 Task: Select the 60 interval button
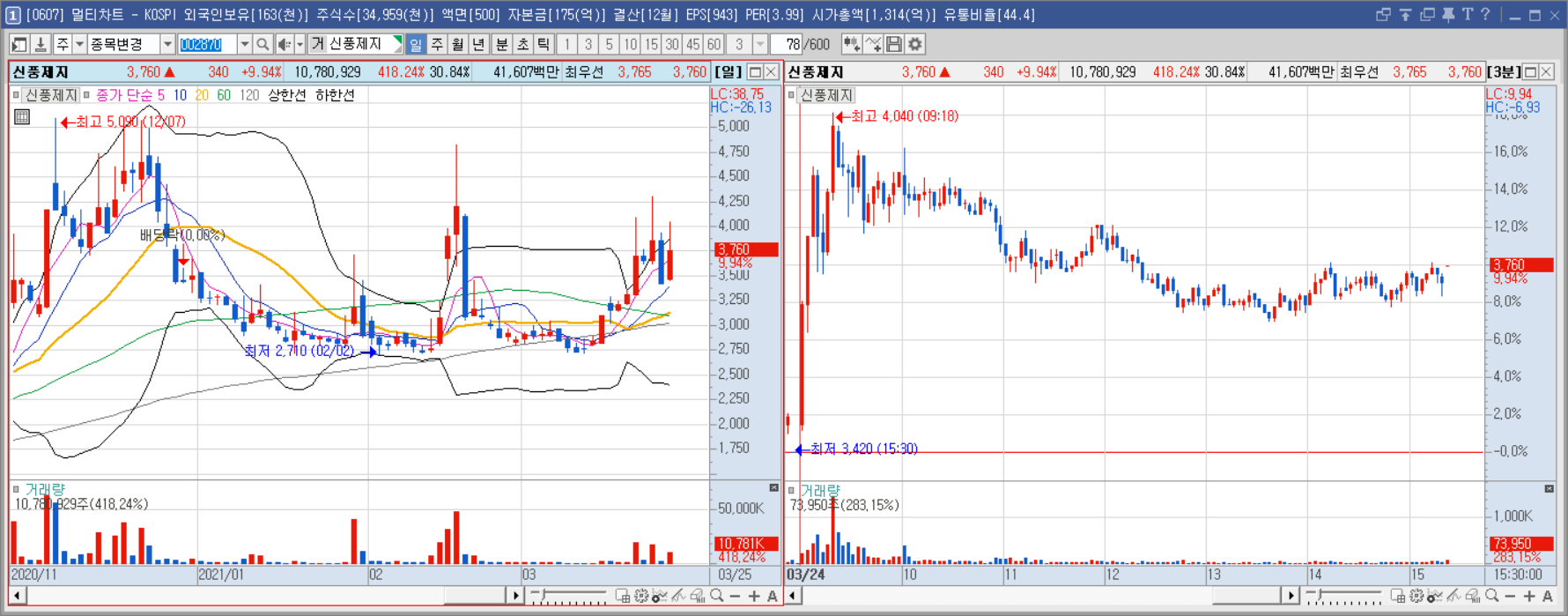click(x=714, y=44)
